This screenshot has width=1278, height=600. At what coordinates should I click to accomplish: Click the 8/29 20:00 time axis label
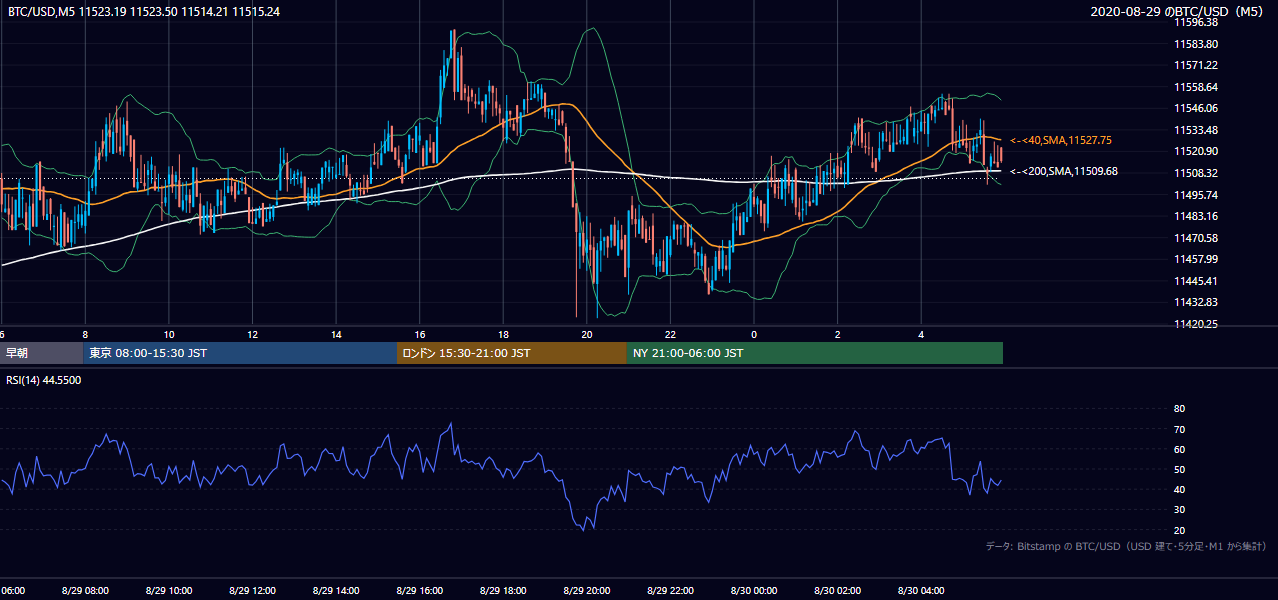(587, 591)
